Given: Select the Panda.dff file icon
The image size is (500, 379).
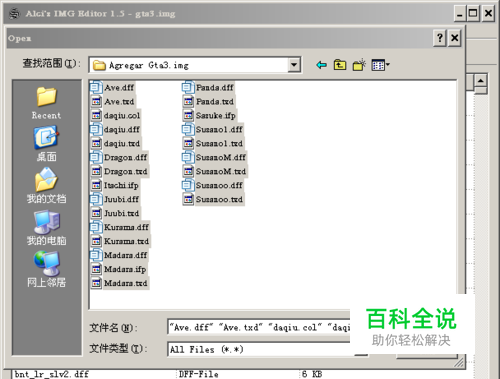Looking at the screenshot, I should 188,88.
